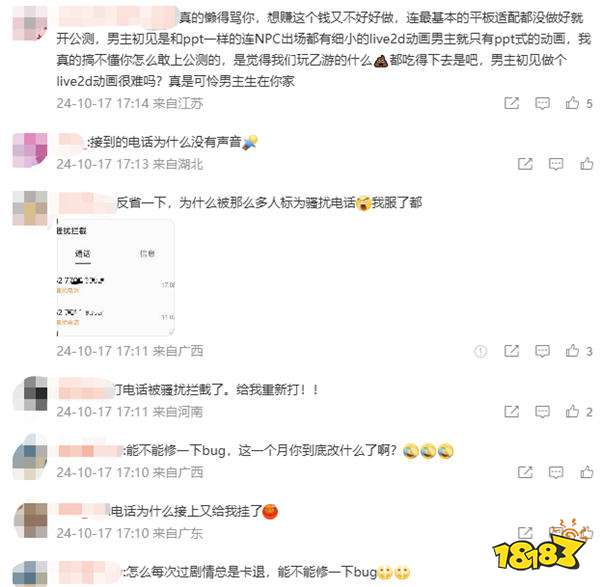The height and width of the screenshot is (587, 600).
Task: Share the Hubei 17:13 comment
Action: (525, 164)
